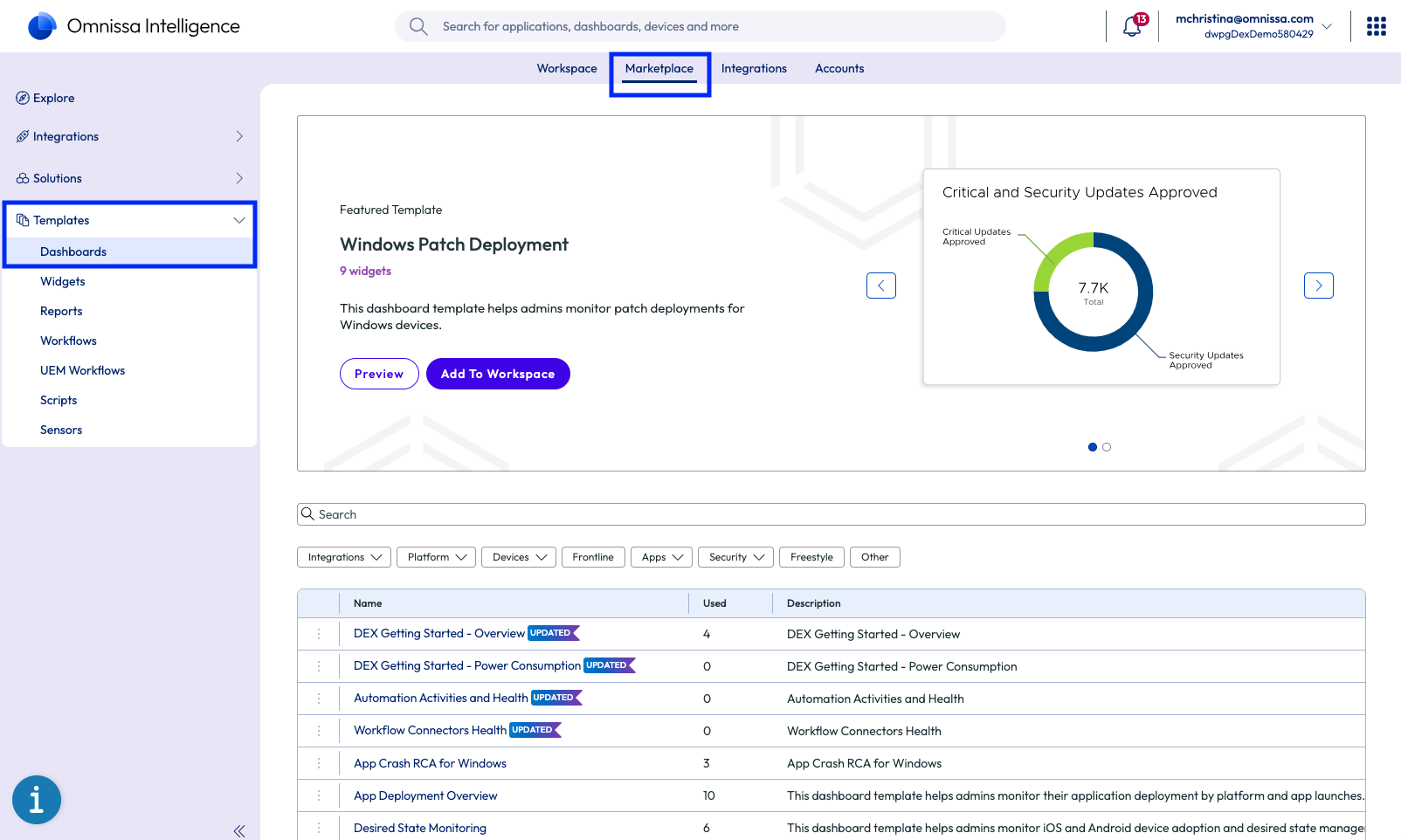The width and height of the screenshot is (1401, 840).
Task: Toggle the Frontline filter chip
Action: point(592,557)
